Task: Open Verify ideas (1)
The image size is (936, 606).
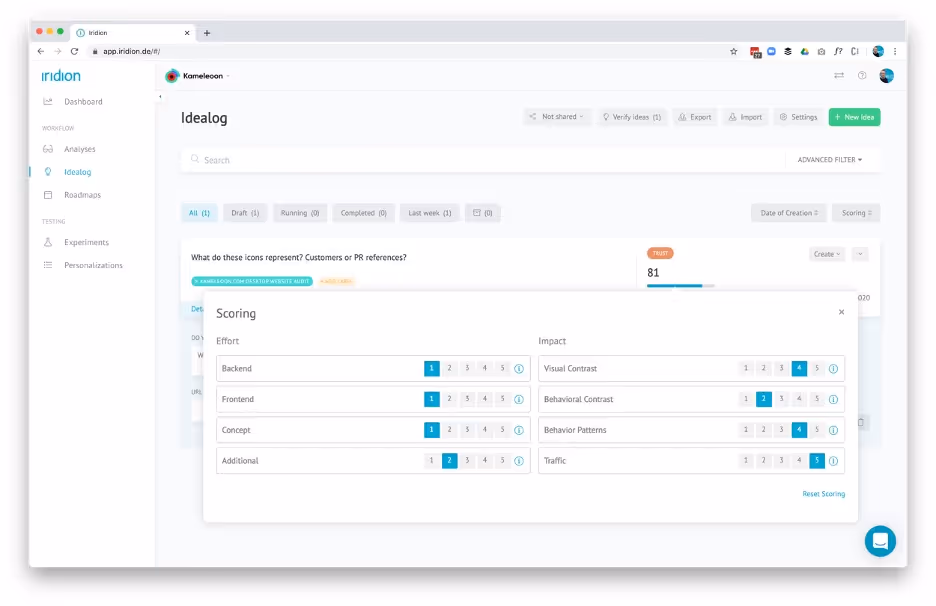Action: click(x=632, y=117)
